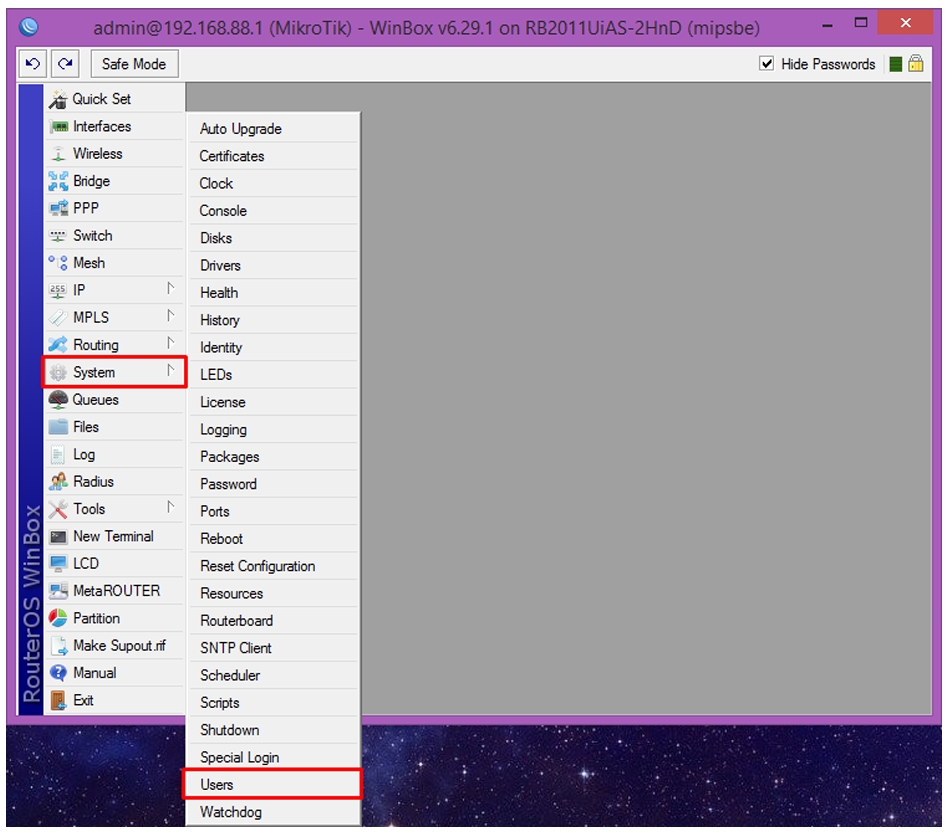
Task: Click the PPP icon
Action: tap(58, 209)
